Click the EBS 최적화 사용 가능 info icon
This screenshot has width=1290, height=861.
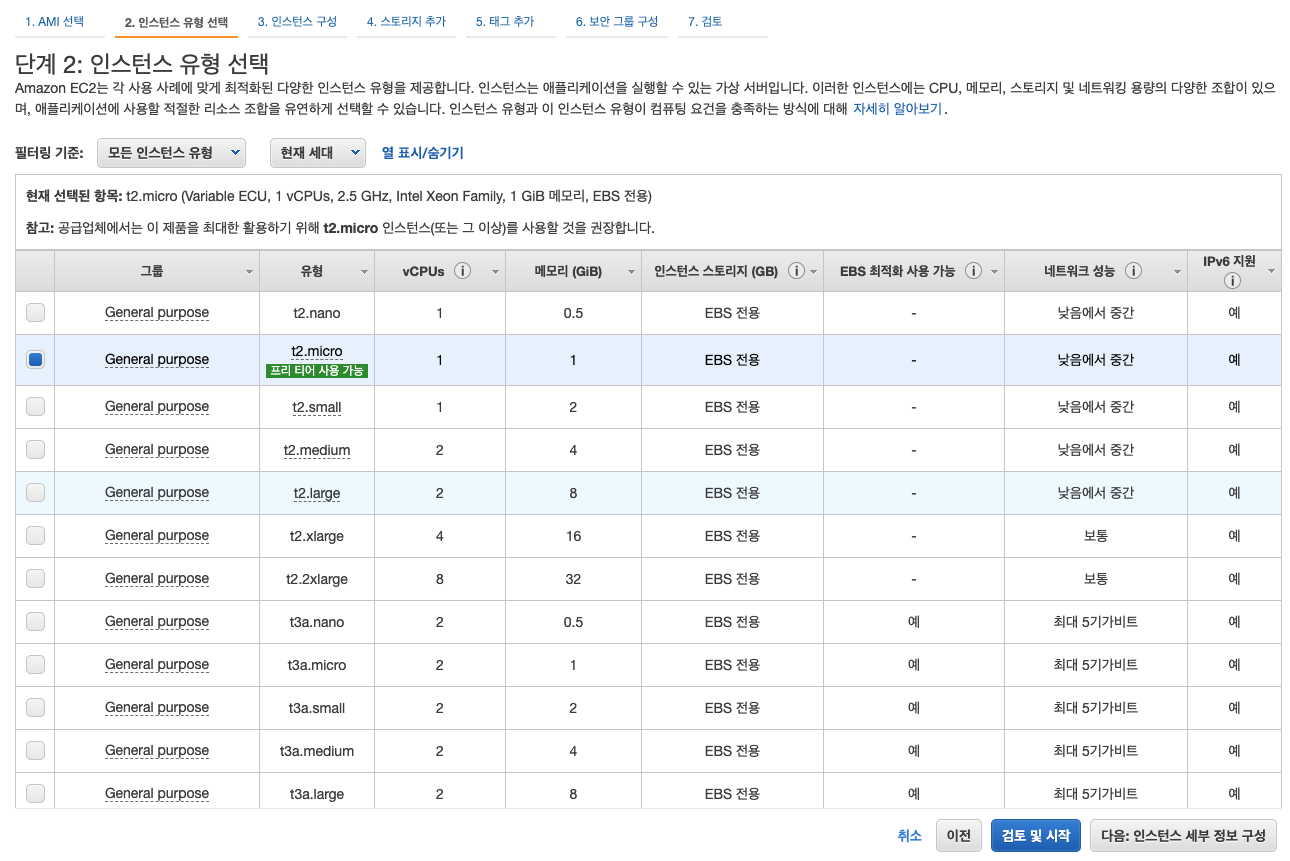[x=974, y=271]
